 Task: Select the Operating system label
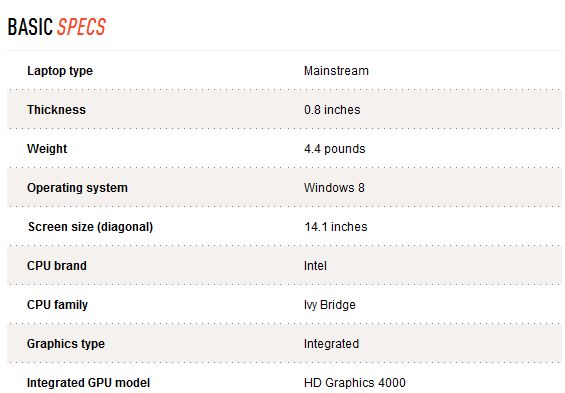[77, 188]
